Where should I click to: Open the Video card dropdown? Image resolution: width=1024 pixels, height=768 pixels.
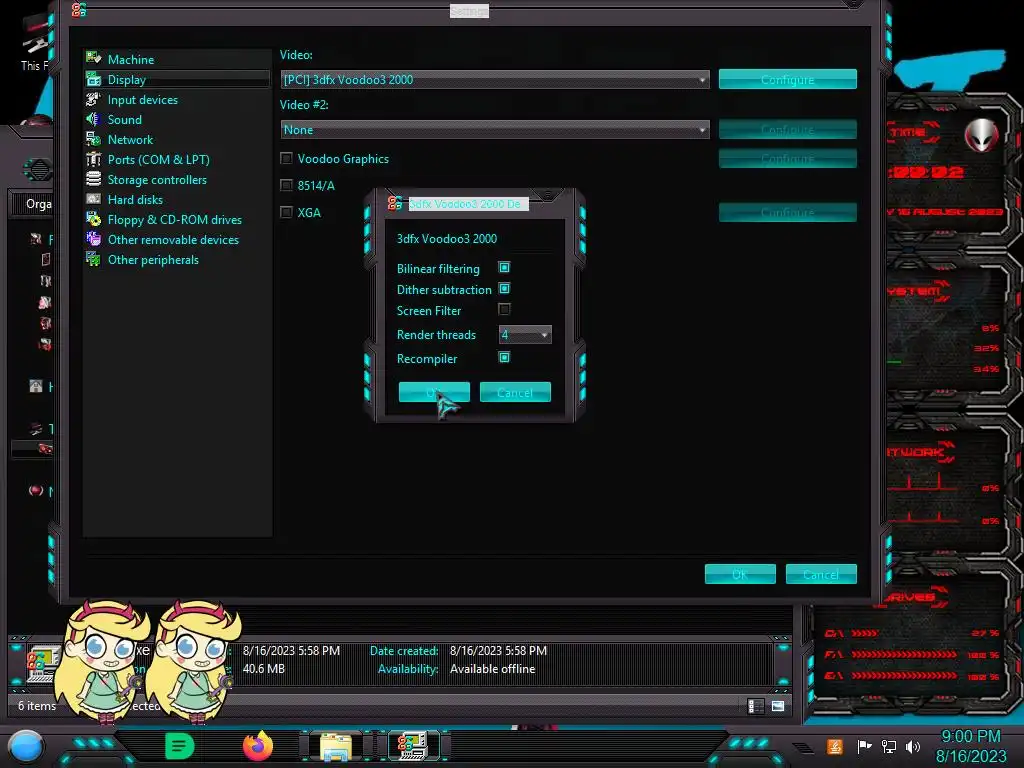[495, 80]
